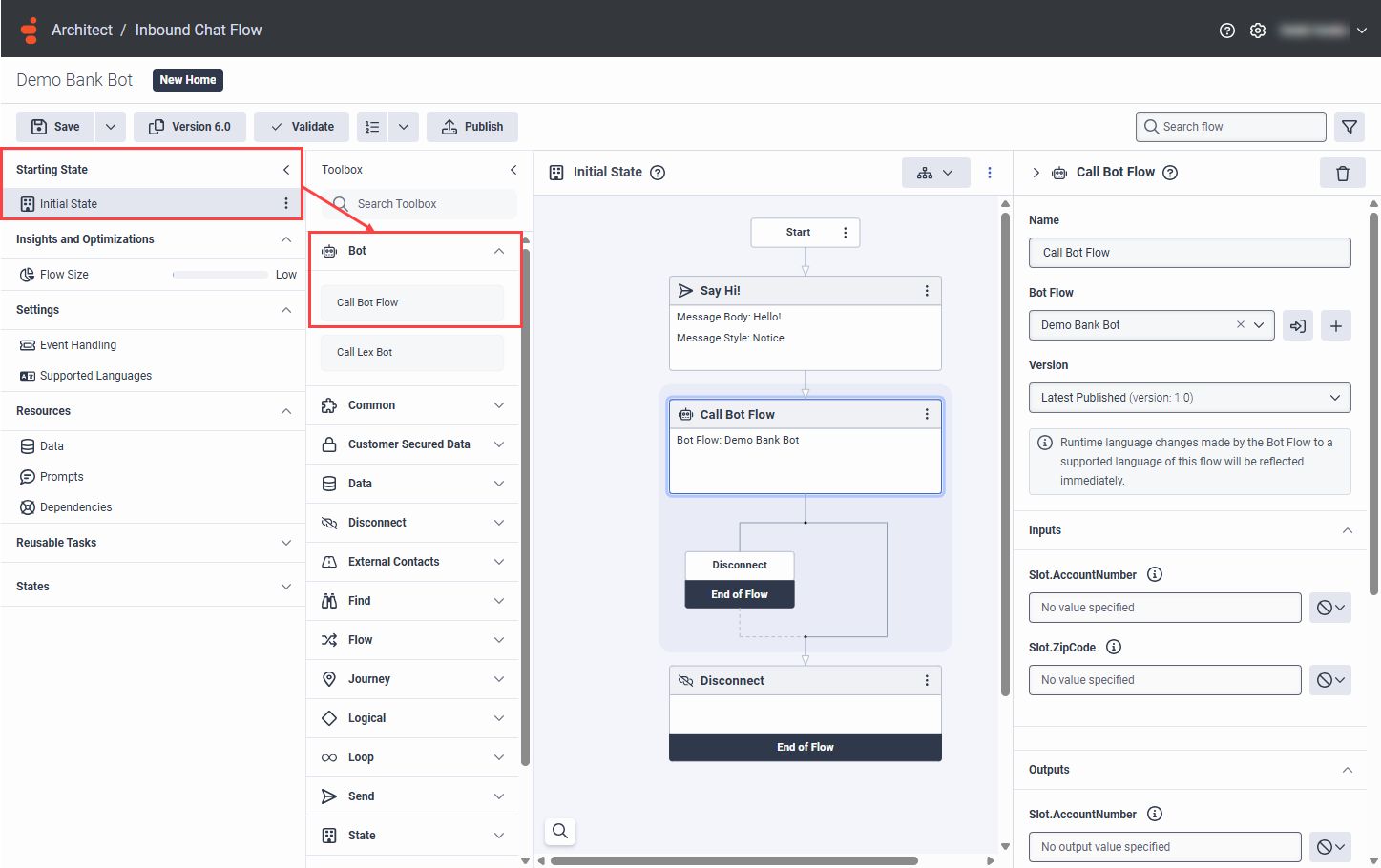Click the filter funnel icon

1349,127
